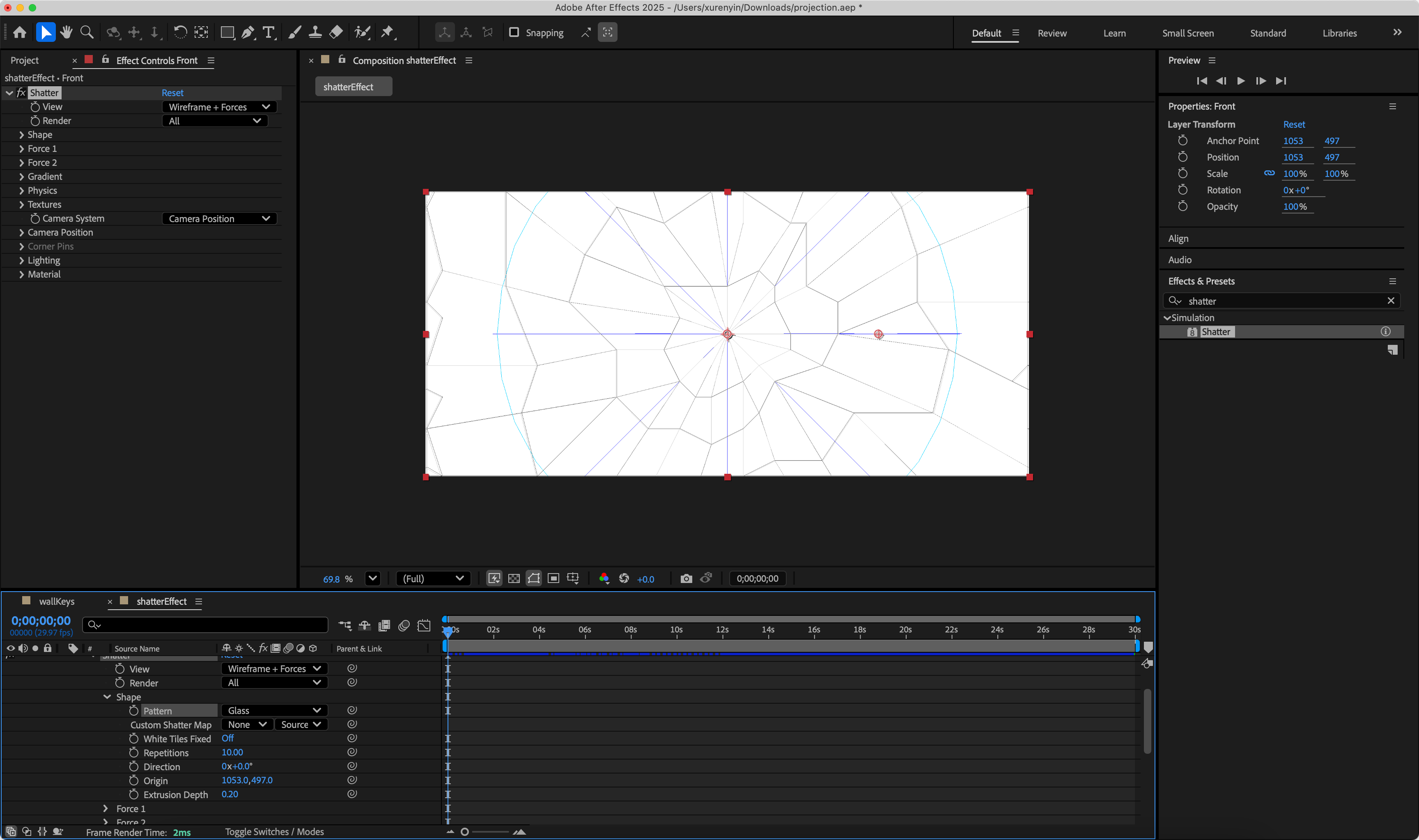1419x840 pixels.
Task: Click Toggle Switches / Modes button
Action: (x=274, y=831)
